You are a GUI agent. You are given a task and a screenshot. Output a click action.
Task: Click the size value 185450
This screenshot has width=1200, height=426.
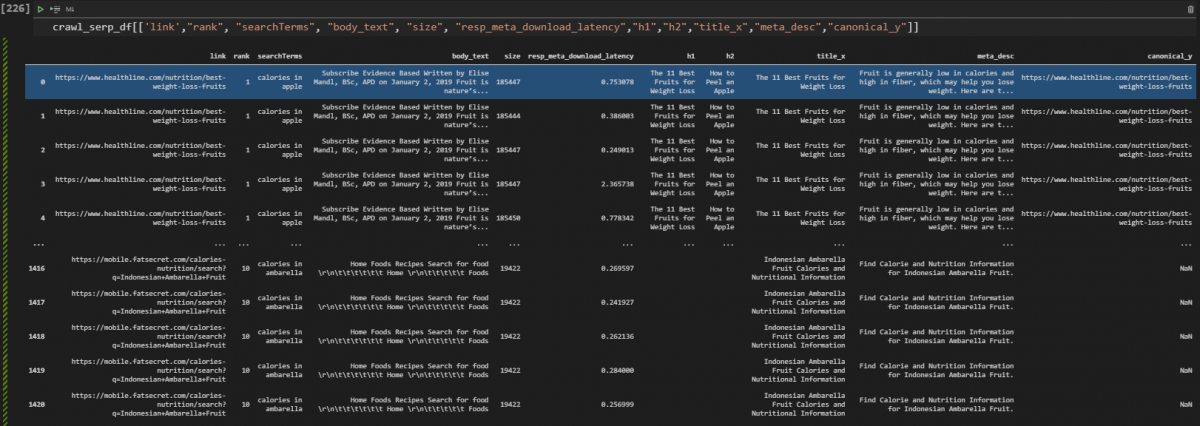[x=508, y=219]
